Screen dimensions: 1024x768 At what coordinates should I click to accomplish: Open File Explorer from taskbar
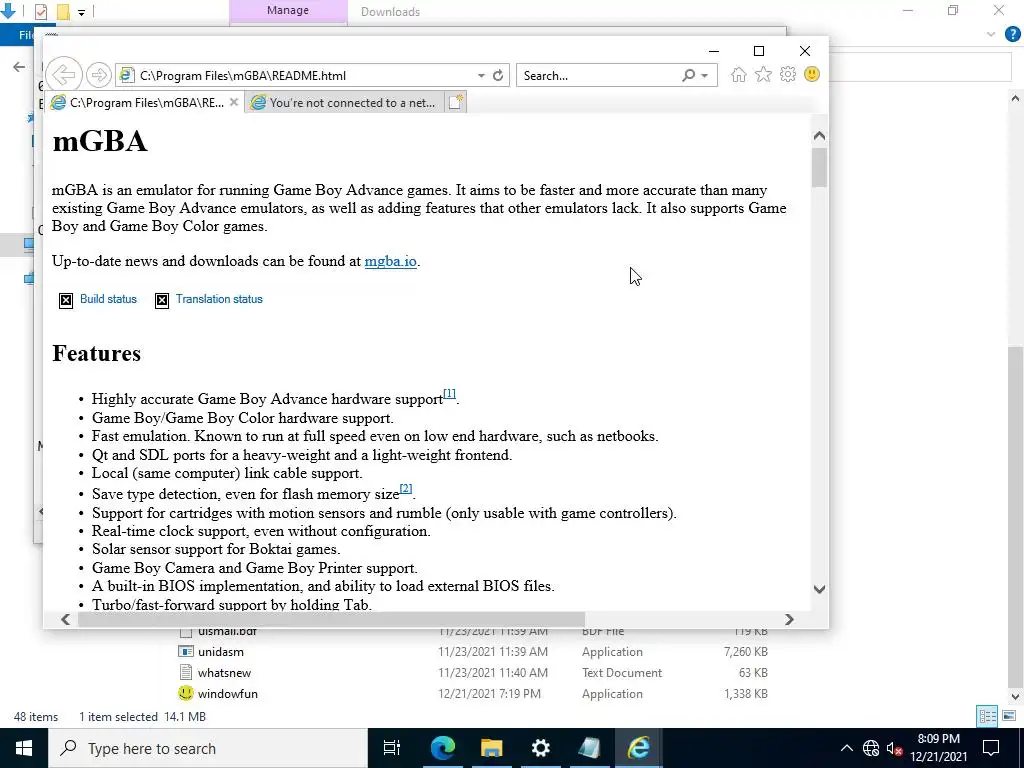(491, 748)
